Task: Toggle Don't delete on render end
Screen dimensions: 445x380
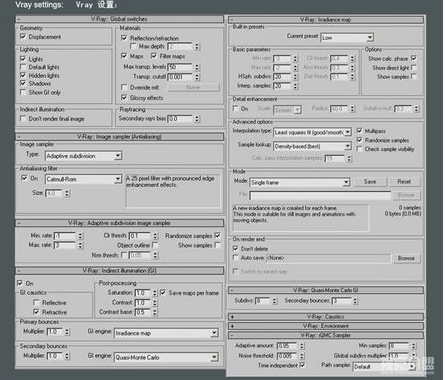Action: coord(236,248)
